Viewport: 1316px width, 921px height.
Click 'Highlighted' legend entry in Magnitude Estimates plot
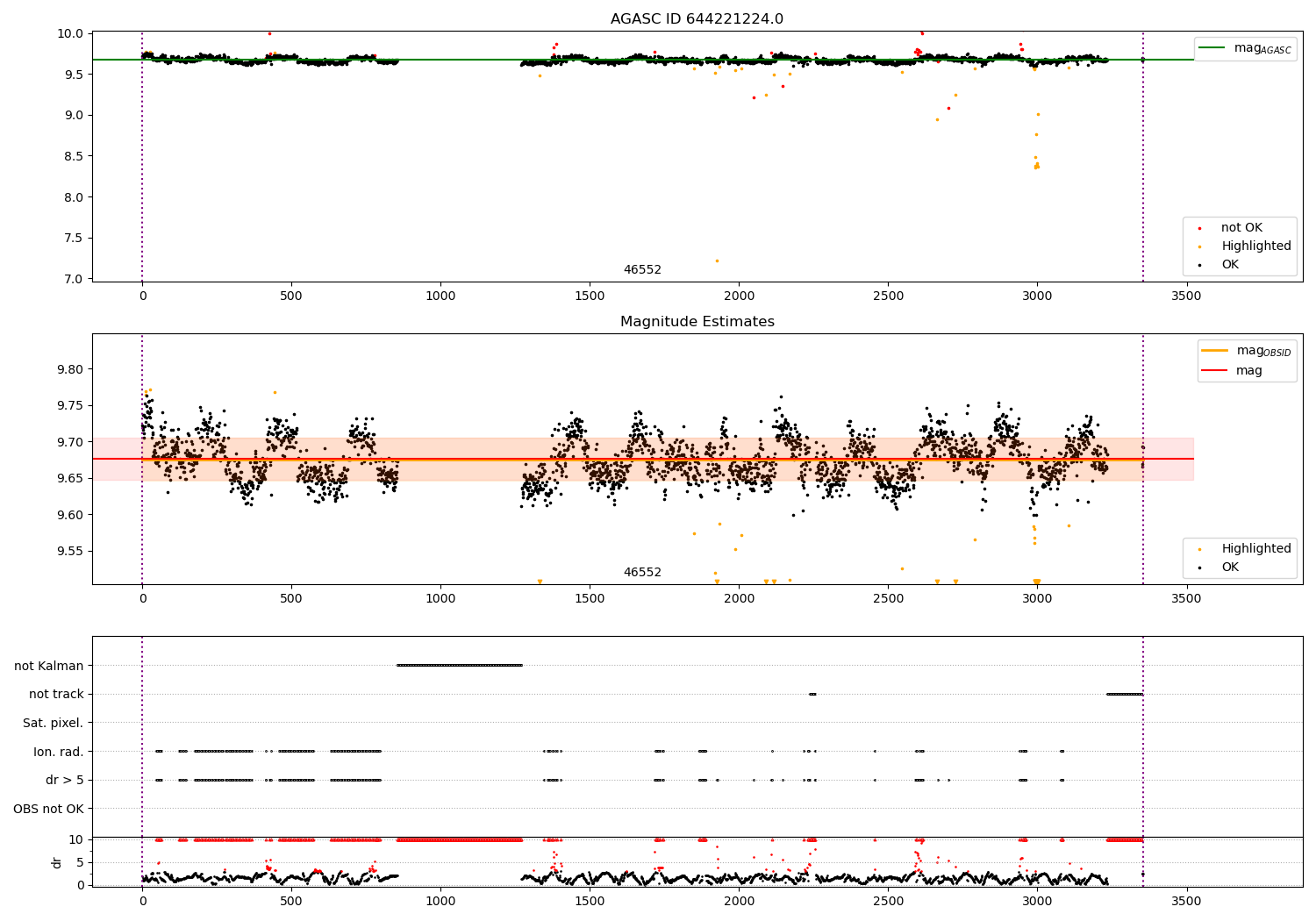pos(1256,549)
